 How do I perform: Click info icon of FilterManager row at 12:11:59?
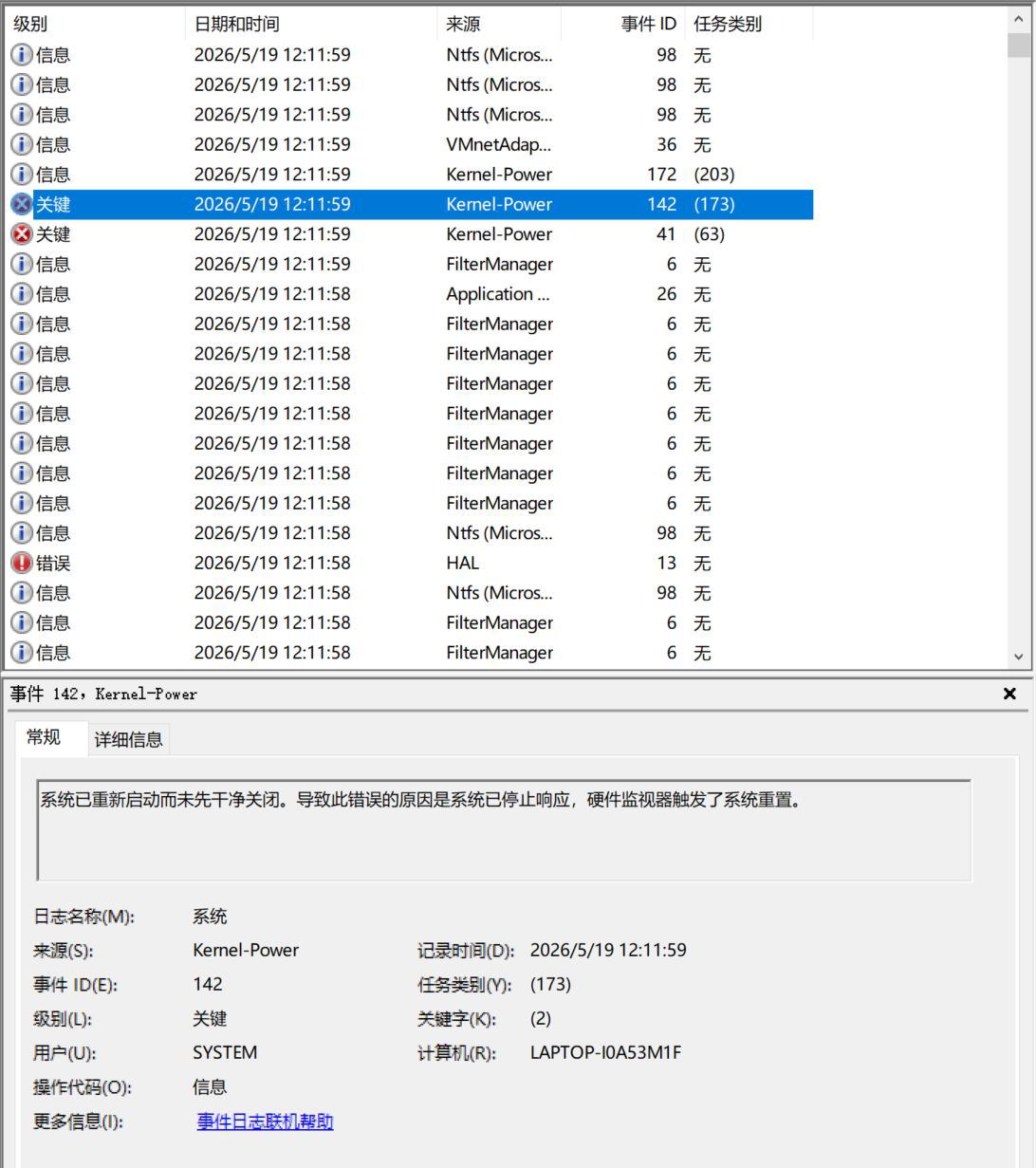21,264
